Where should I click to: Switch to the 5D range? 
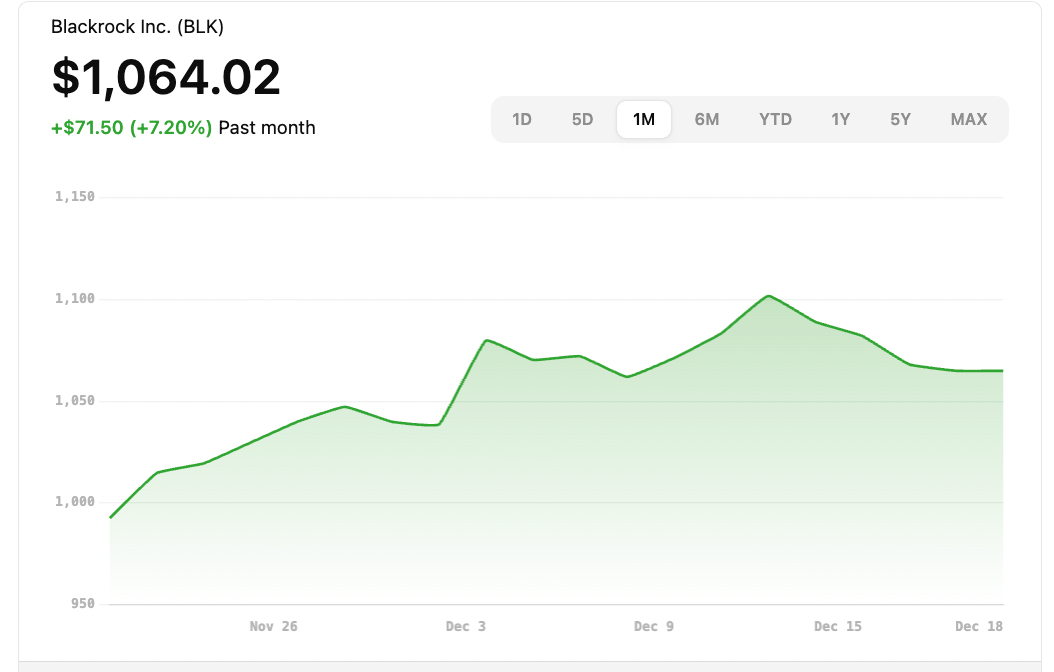pyautogui.click(x=582, y=120)
